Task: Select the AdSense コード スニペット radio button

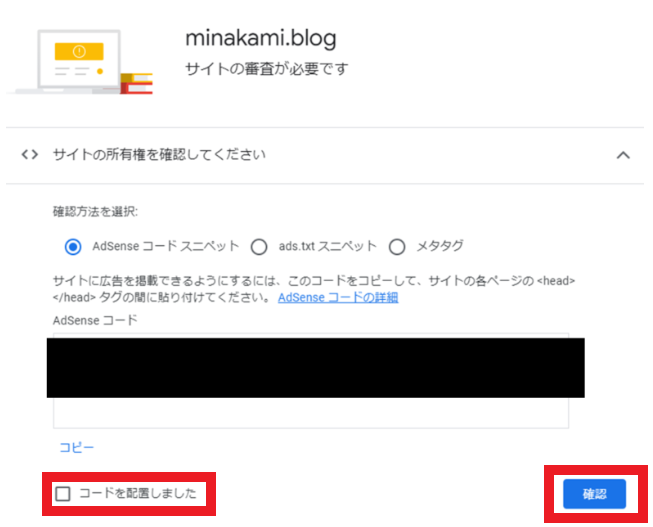Action: 73,247
